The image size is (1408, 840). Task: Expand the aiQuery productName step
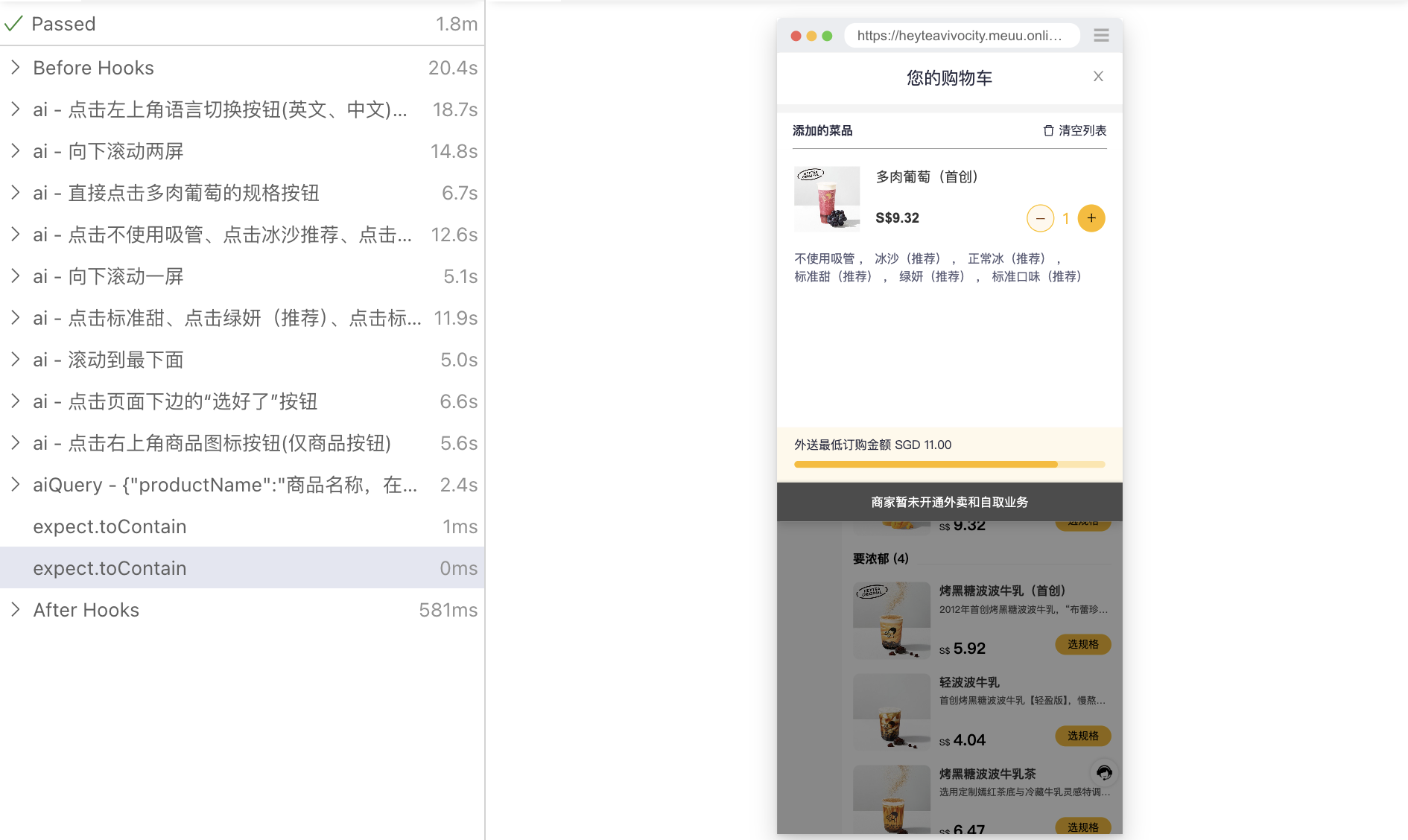[16, 485]
